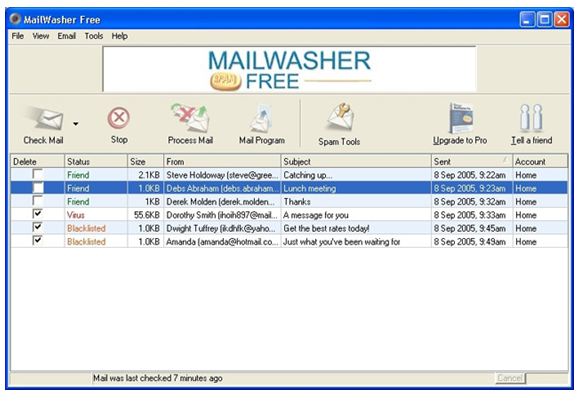
Task: Sort by the Size column header
Action: 145,161
